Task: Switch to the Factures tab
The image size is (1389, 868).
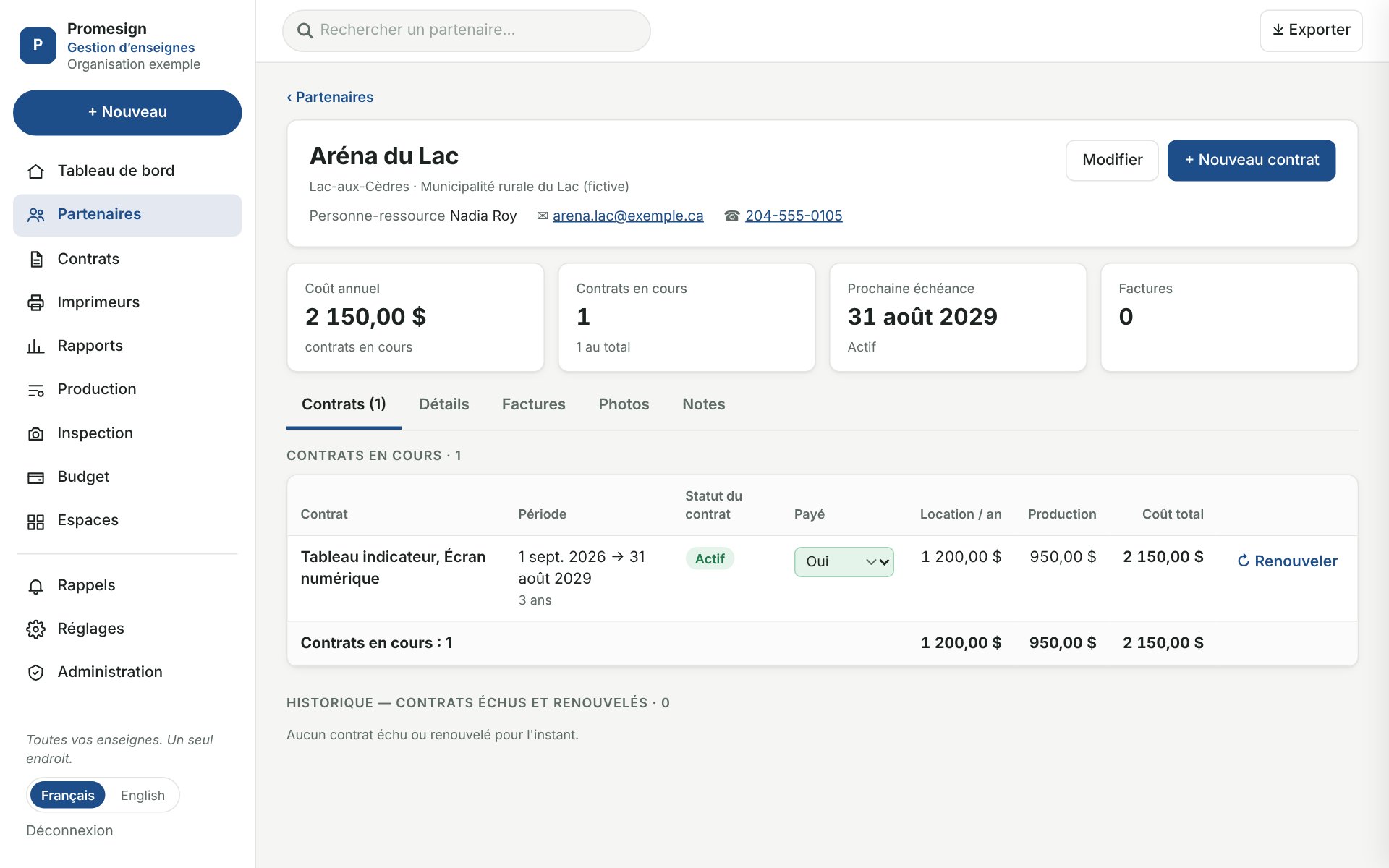Action: click(534, 404)
